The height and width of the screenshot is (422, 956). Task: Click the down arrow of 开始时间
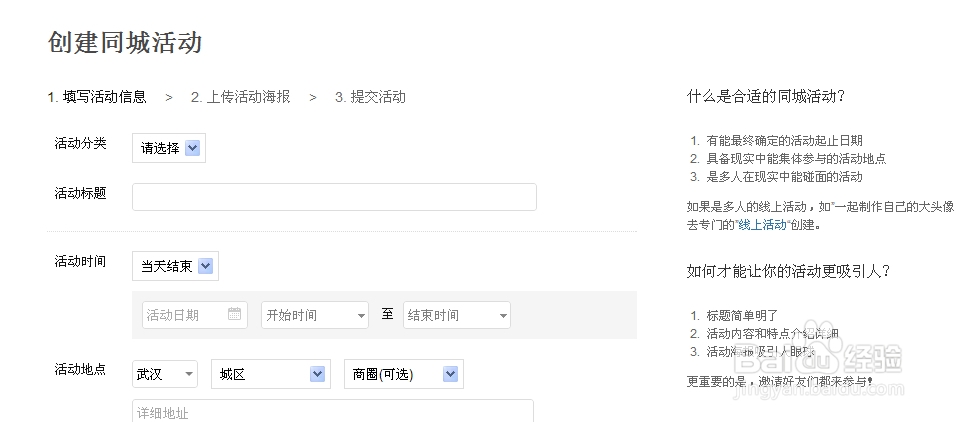[x=361, y=316]
